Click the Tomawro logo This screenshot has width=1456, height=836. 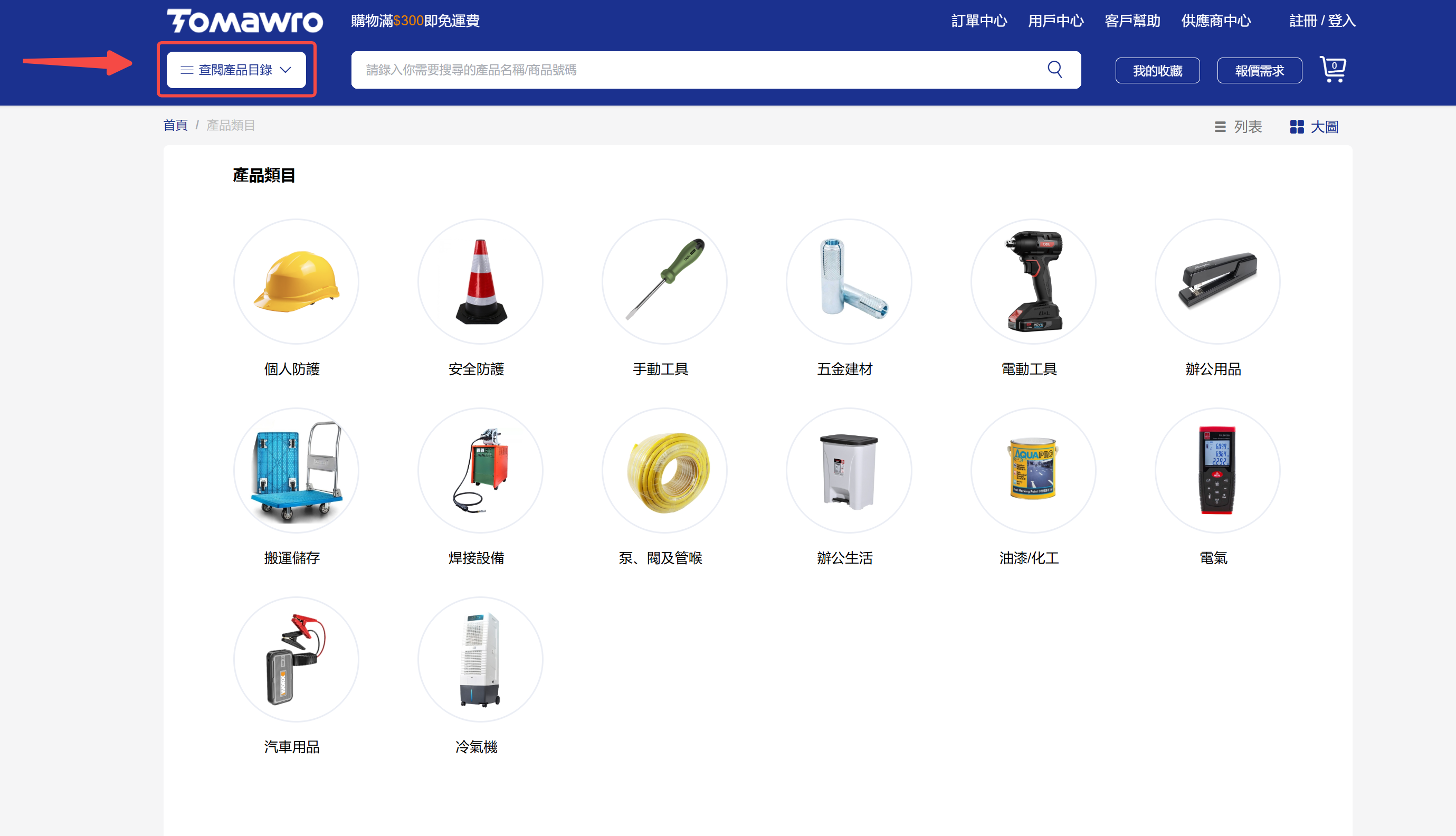[x=244, y=21]
